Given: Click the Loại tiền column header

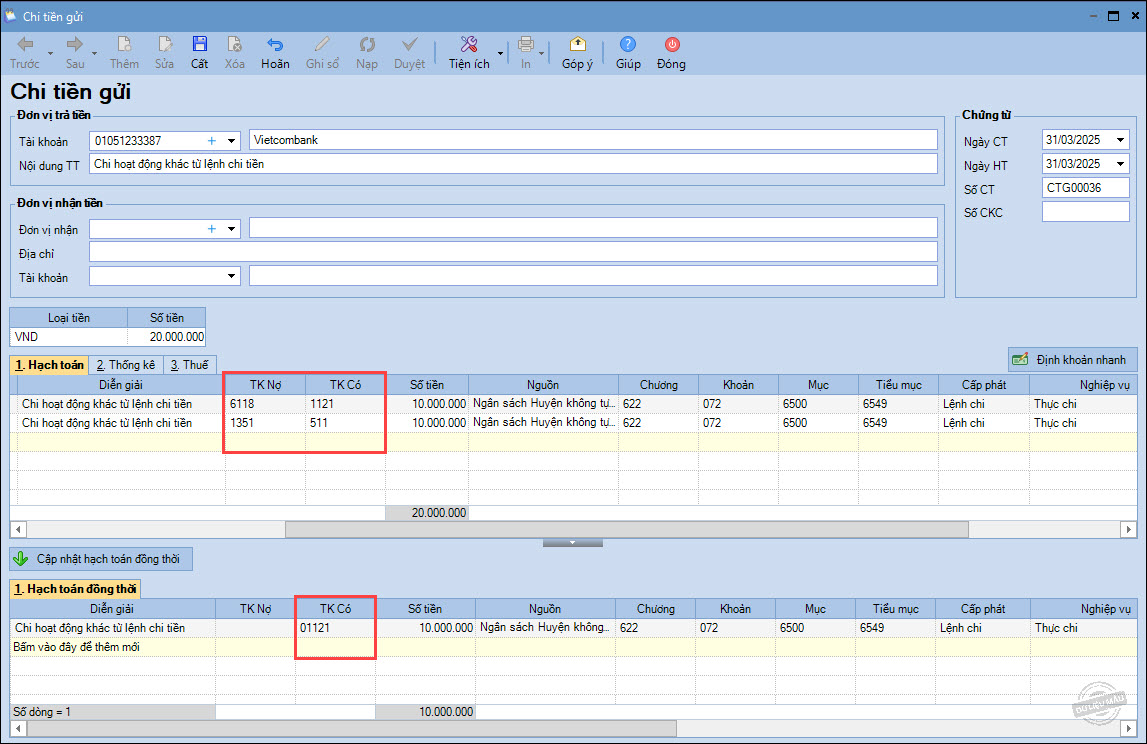Looking at the screenshot, I should 69,317.
